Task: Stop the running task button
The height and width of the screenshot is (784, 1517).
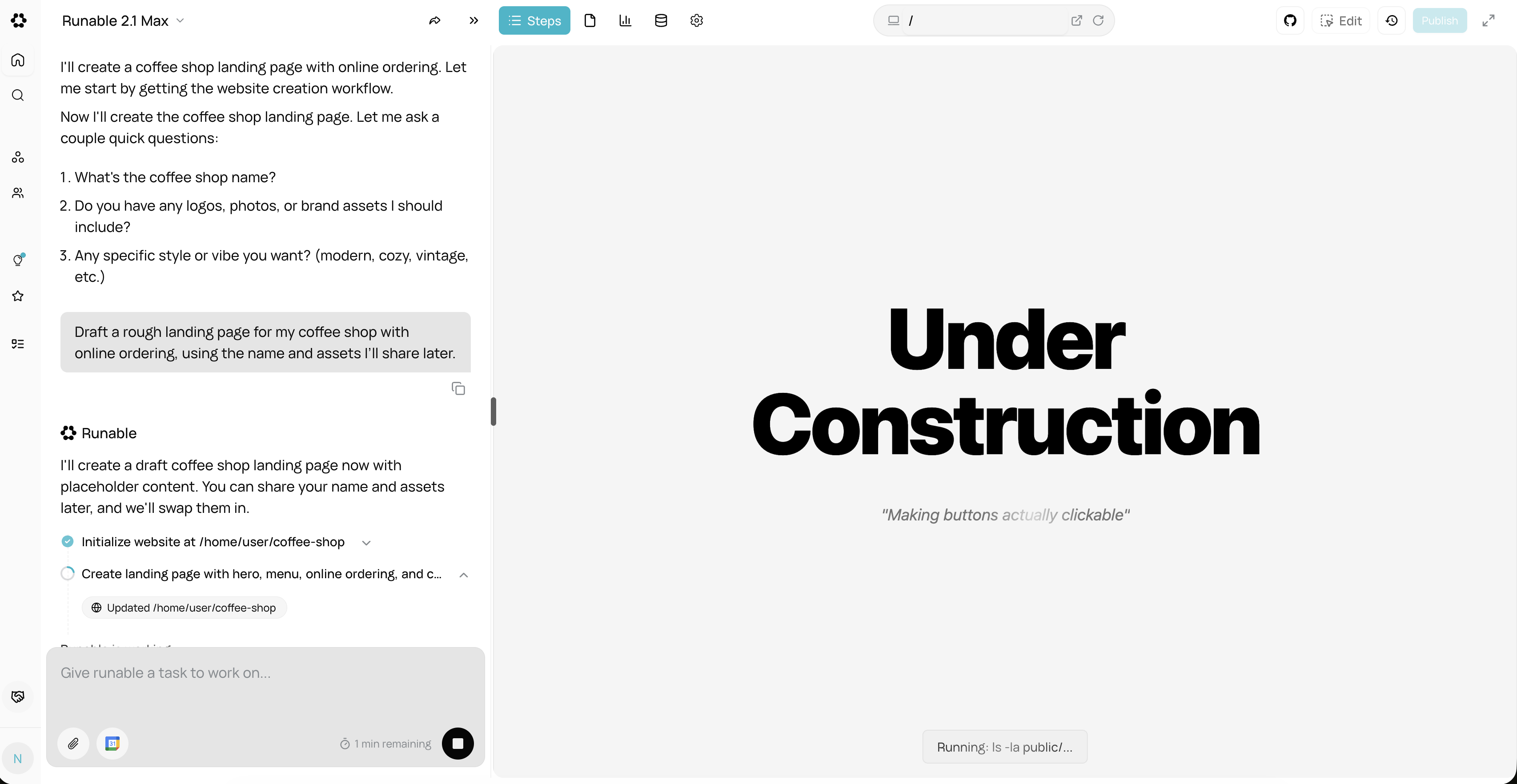Action: [458, 744]
